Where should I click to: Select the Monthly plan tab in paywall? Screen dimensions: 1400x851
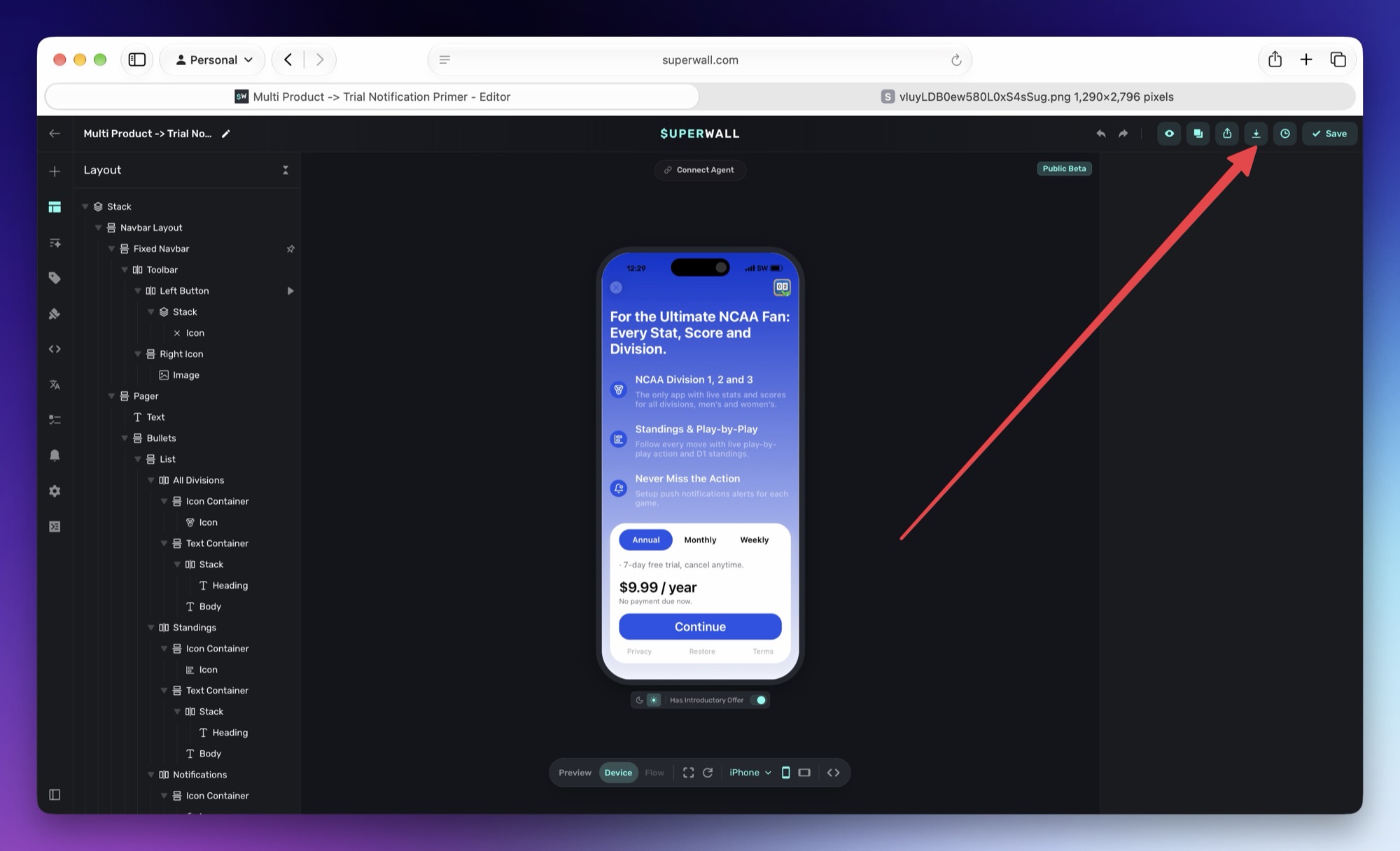(x=700, y=540)
